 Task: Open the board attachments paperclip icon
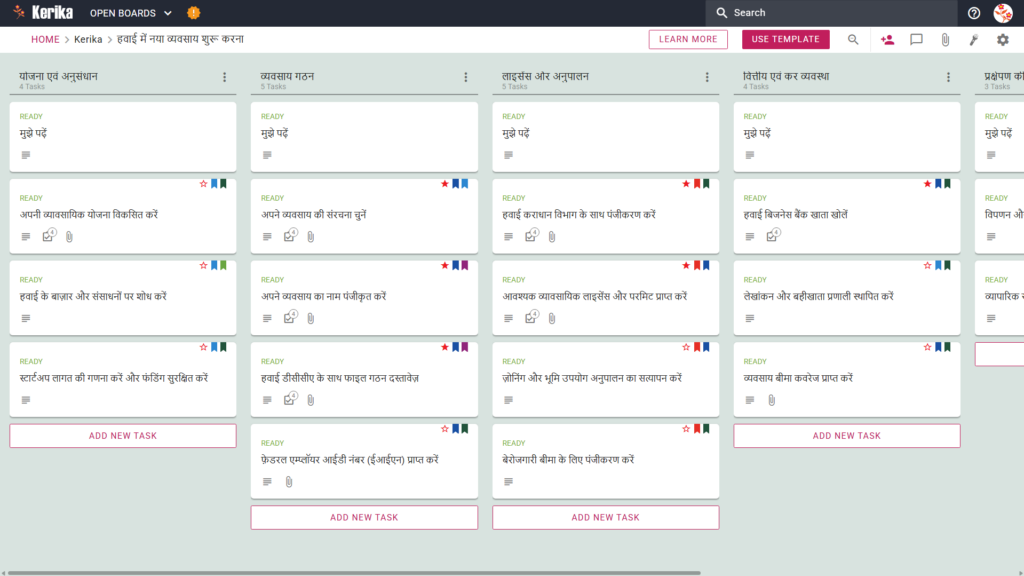(x=945, y=40)
